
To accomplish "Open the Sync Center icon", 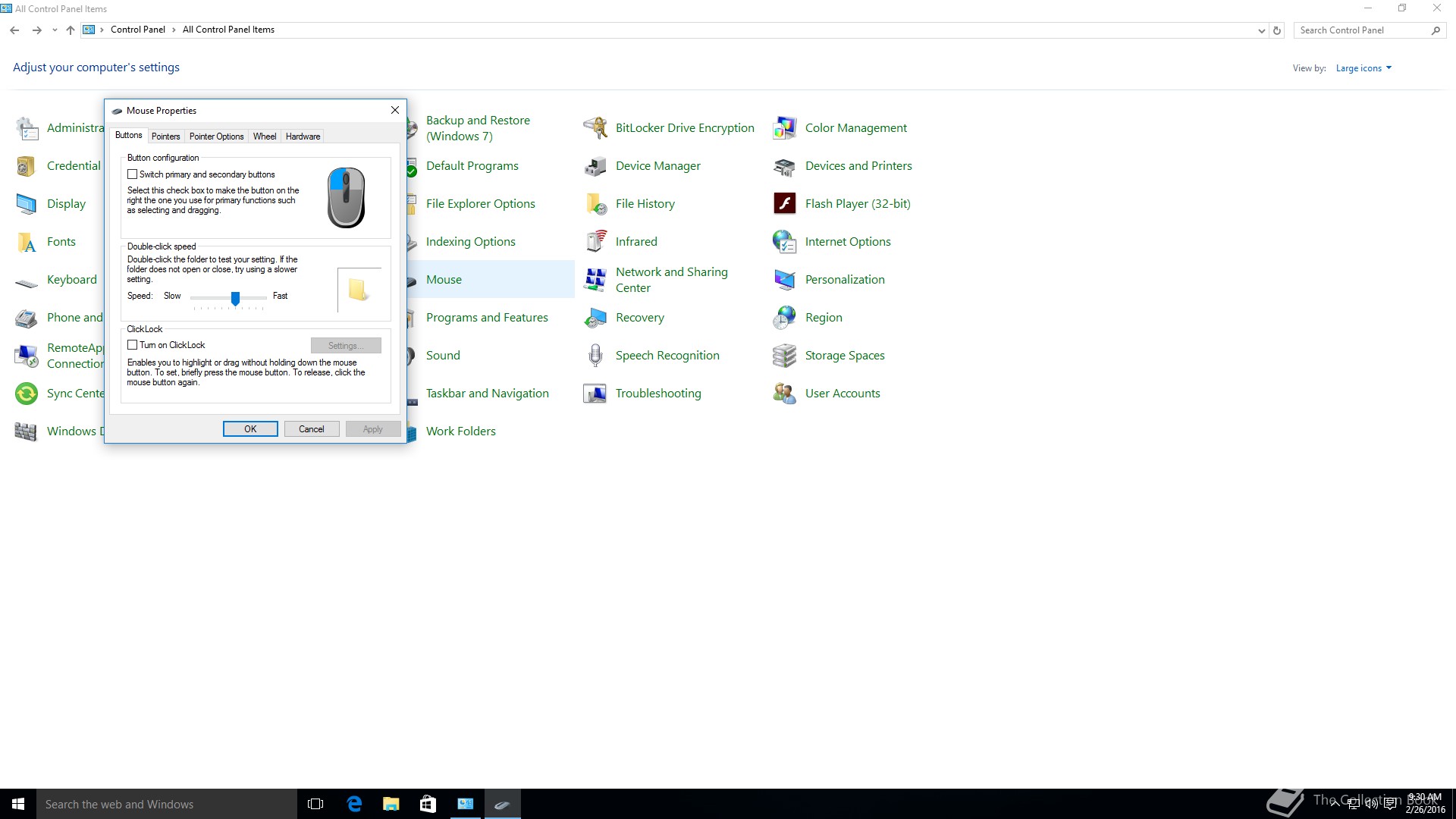I will pyautogui.click(x=27, y=394).
